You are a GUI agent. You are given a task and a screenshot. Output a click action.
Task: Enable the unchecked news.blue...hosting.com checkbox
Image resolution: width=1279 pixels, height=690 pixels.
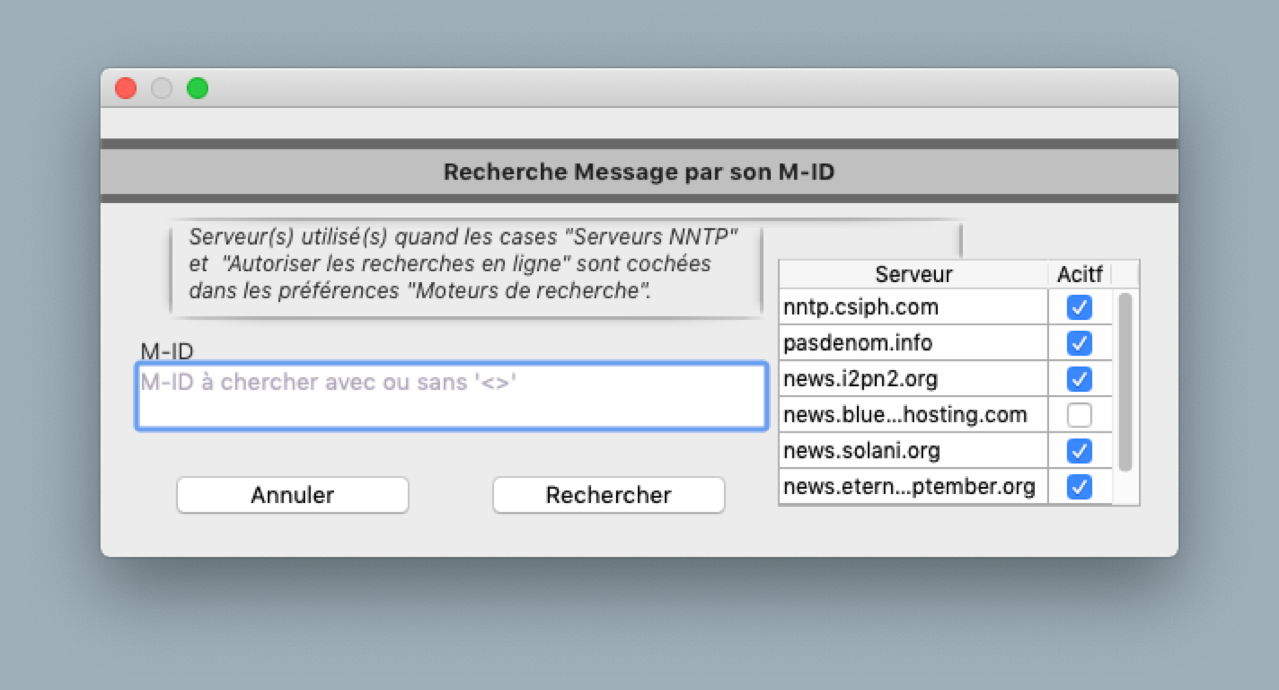[x=1079, y=415]
